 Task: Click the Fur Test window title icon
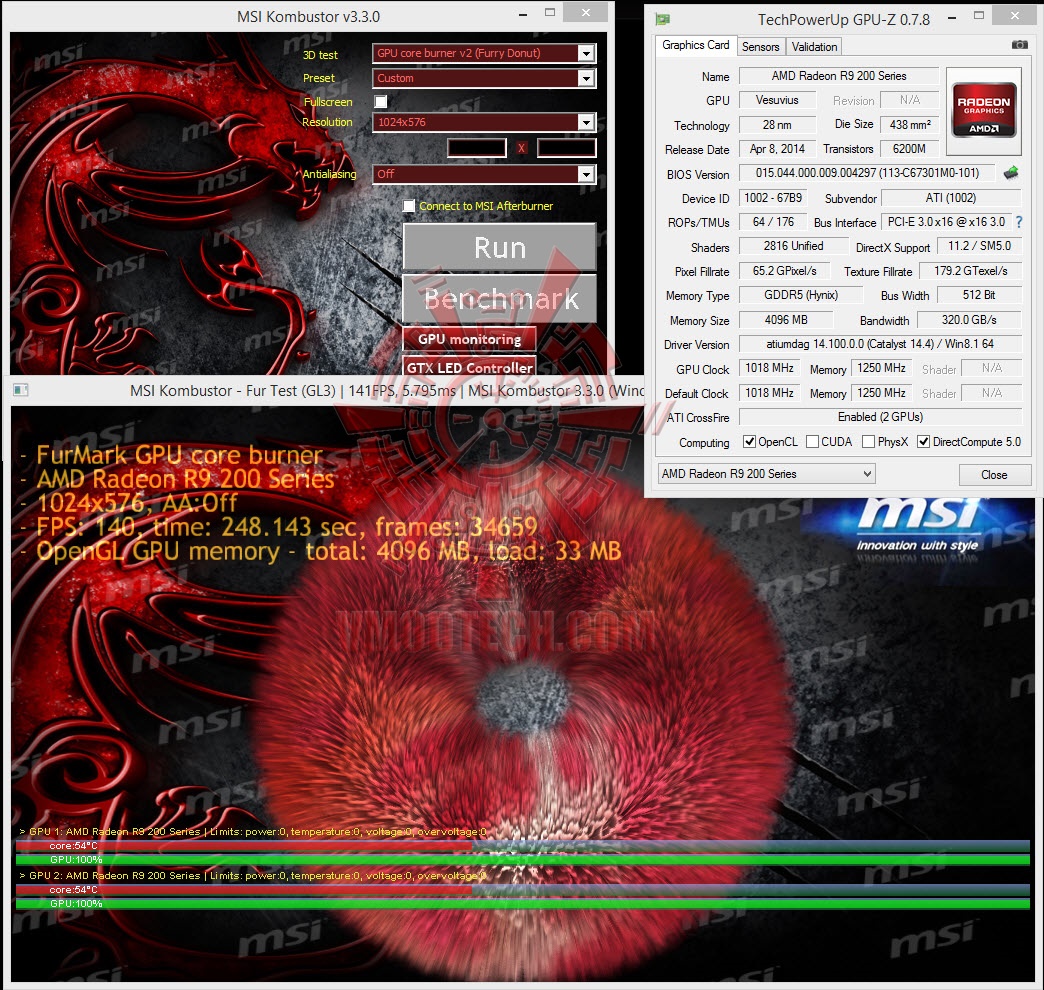21,390
